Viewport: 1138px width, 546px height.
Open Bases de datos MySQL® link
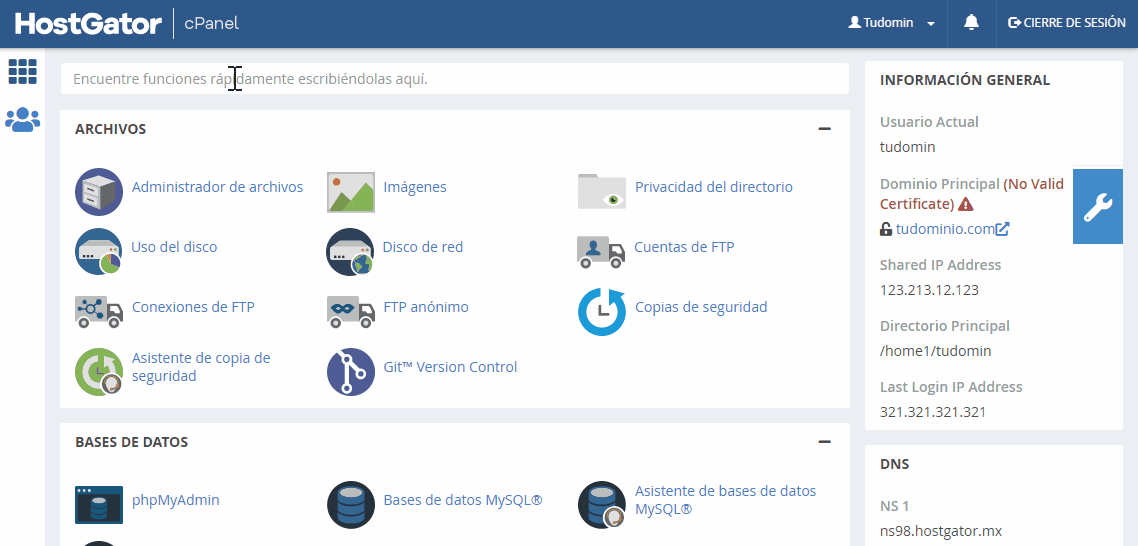pos(463,500)
